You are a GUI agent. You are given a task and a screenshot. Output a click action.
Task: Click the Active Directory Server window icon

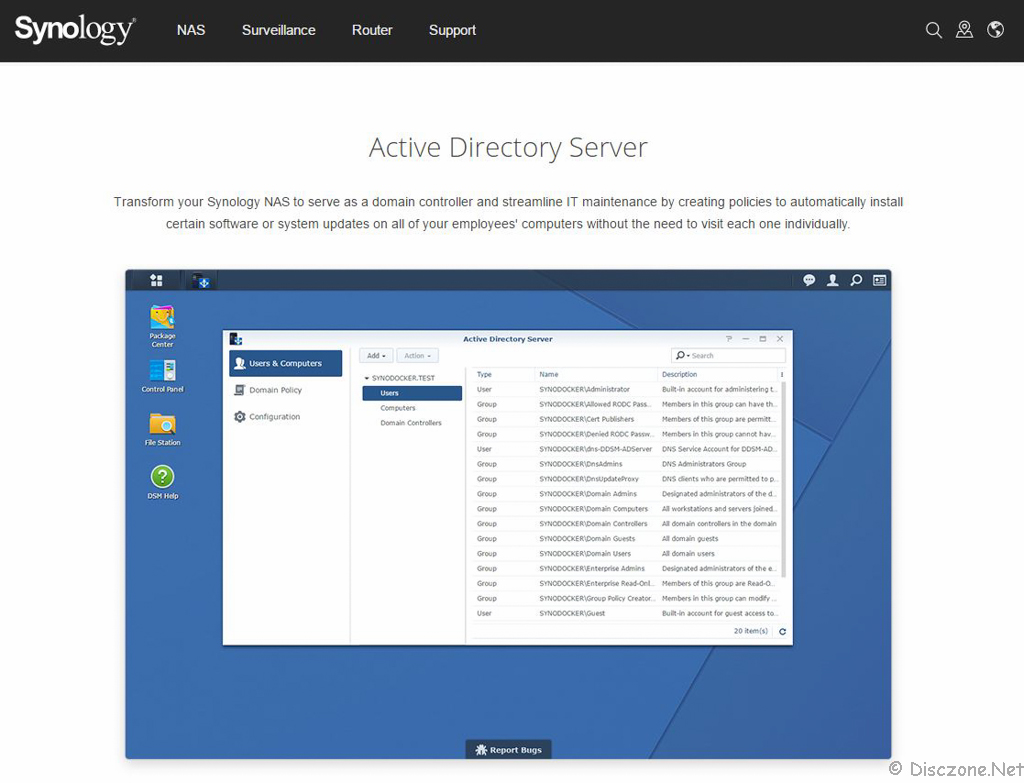coord(236,339)
